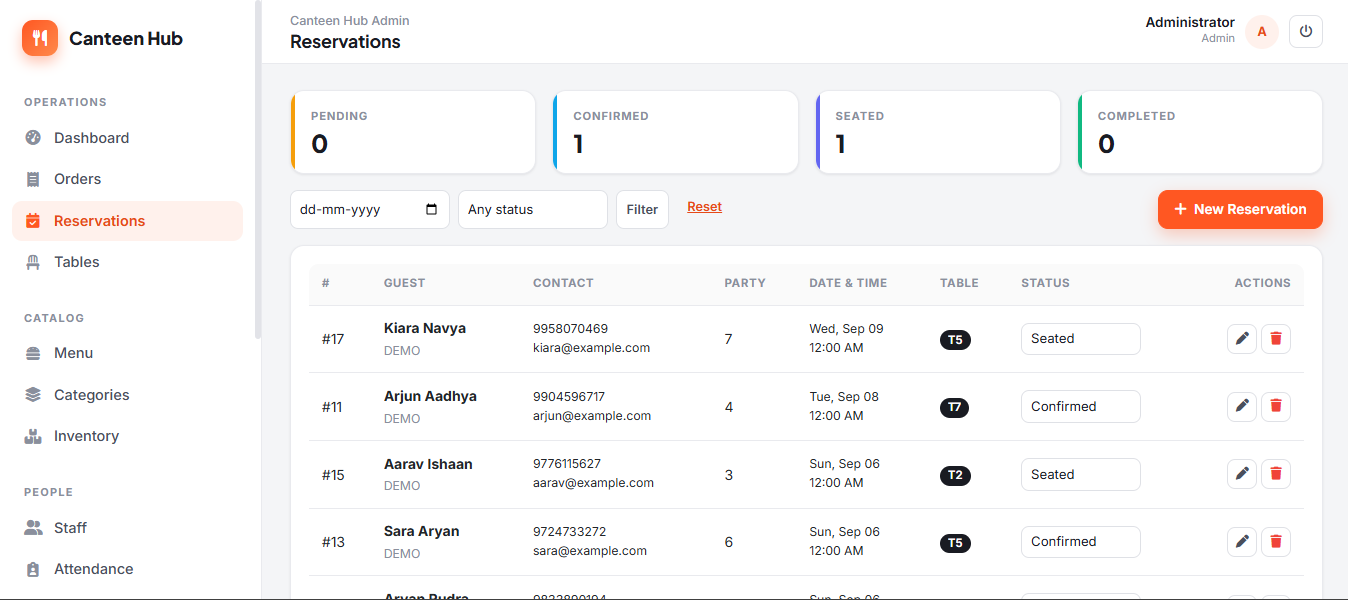Open Orders page from sidebar
Viewport: 1348px width, 600px height.
(127, 179)
